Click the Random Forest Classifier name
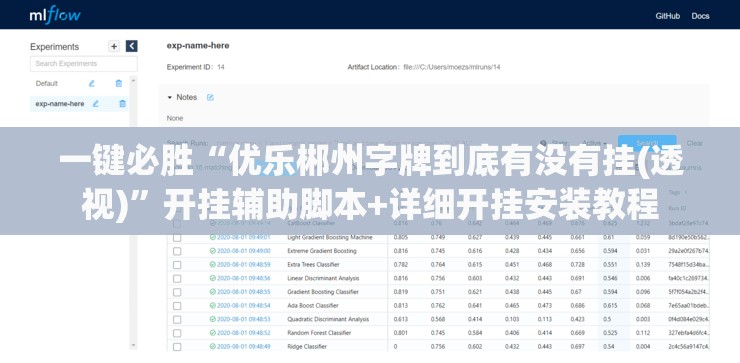Viewport: 740px width, 363px height. pos(319,333)
